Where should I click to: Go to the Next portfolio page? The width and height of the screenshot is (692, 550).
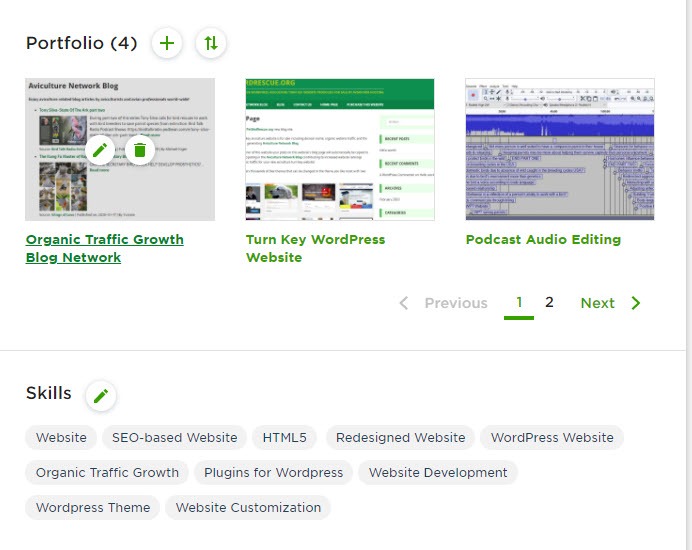(x=597, y=303)
